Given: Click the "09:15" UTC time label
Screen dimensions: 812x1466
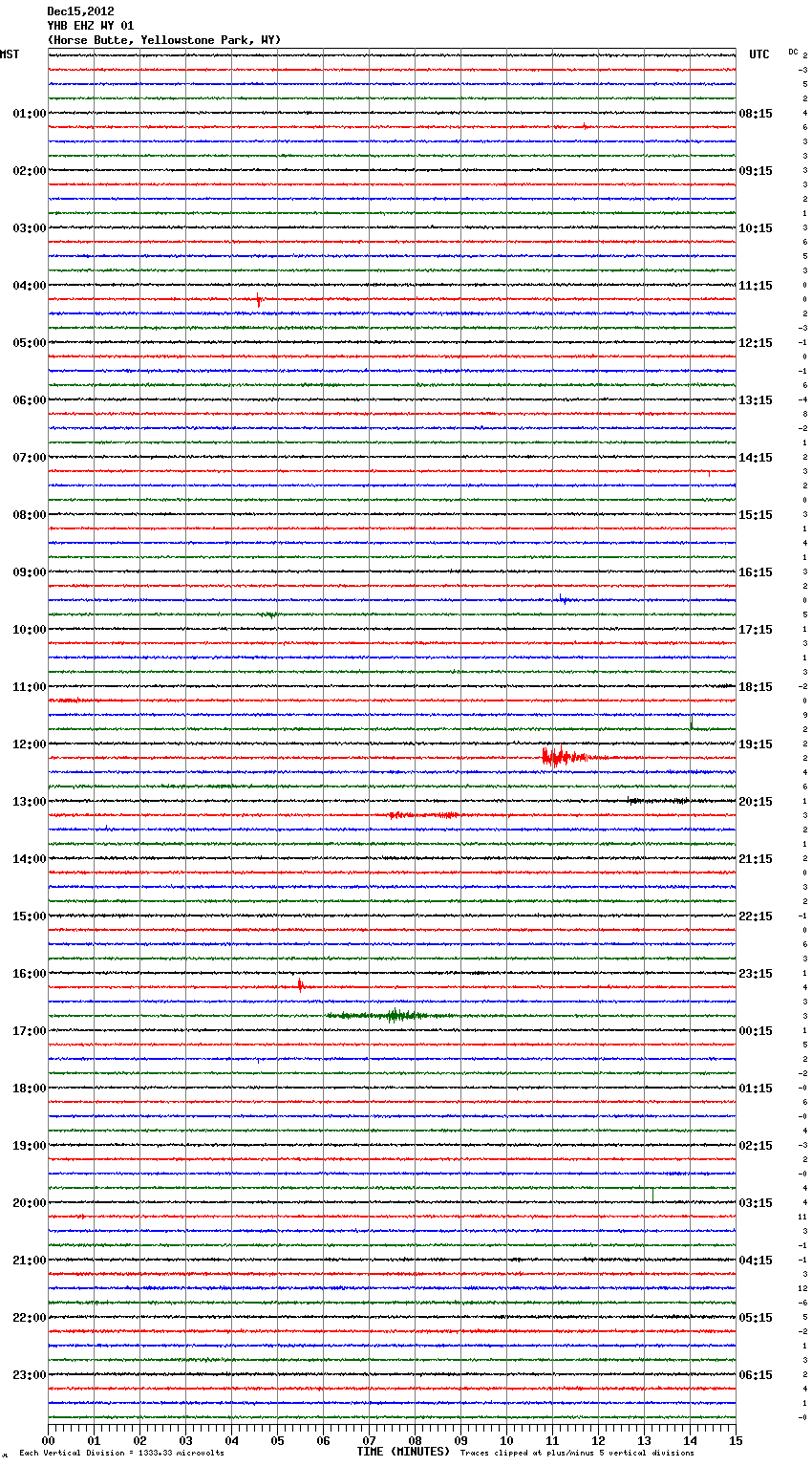Looking at the screenshot, I should pos(756,171).
